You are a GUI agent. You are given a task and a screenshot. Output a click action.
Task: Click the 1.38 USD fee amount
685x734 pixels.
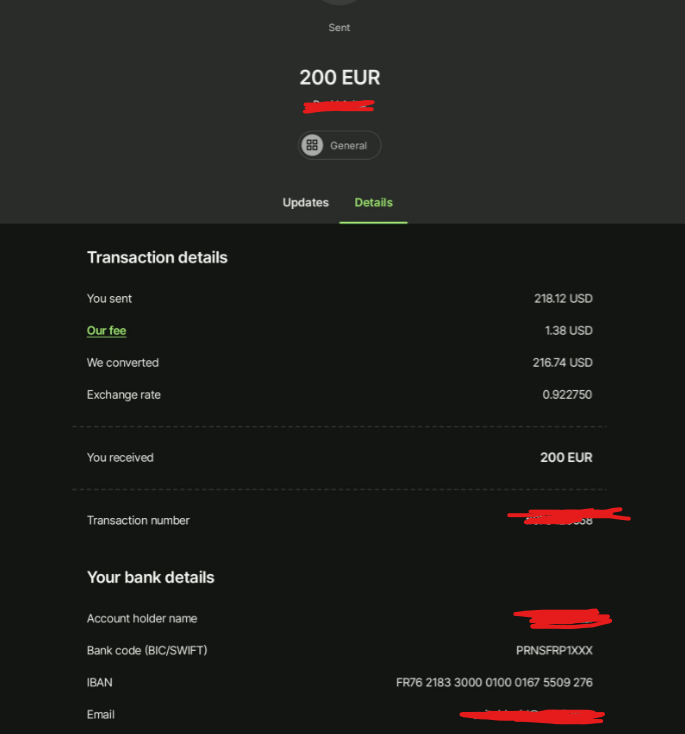click(567, 330)
